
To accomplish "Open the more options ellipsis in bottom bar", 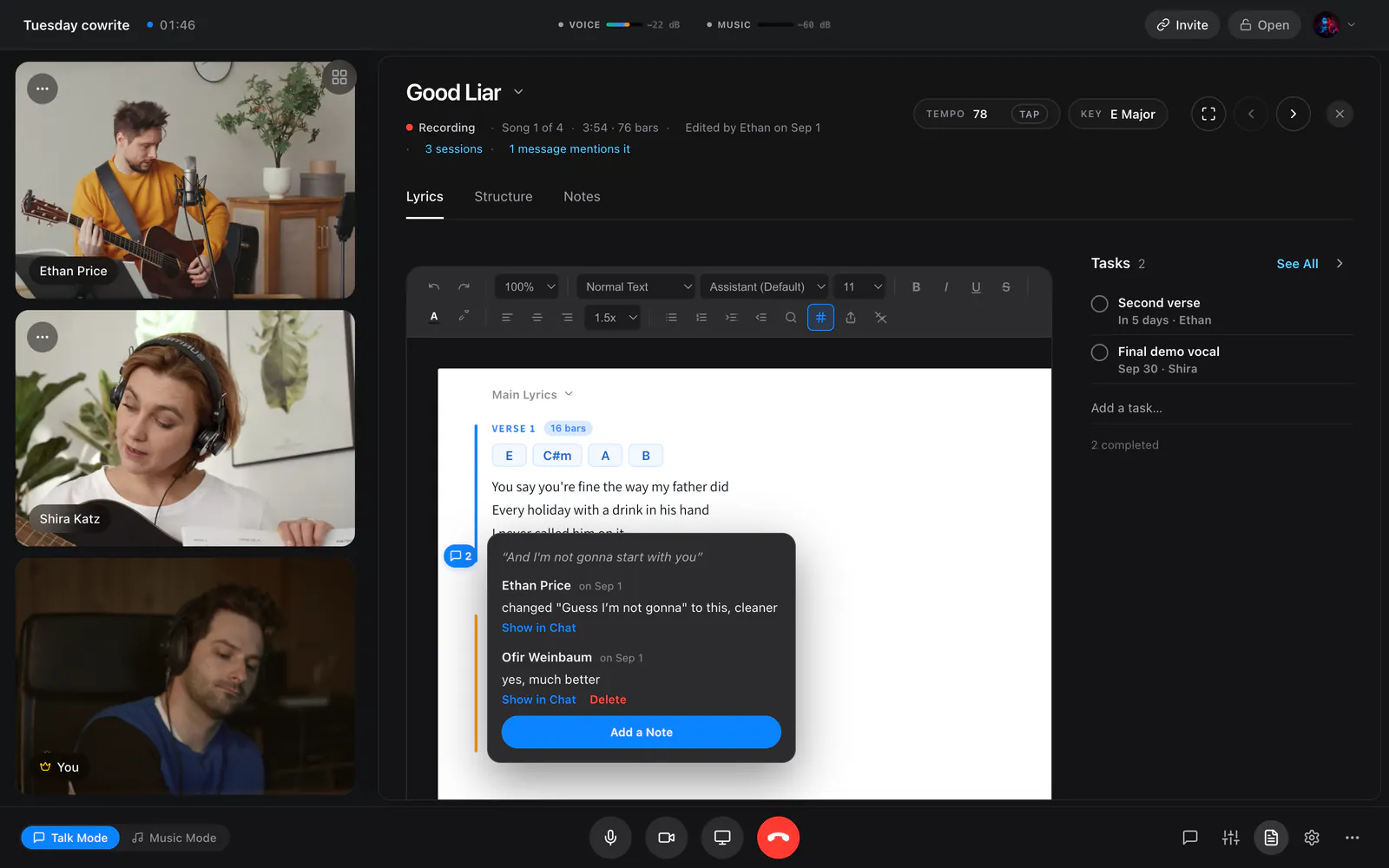I will tap(1352, 838).
